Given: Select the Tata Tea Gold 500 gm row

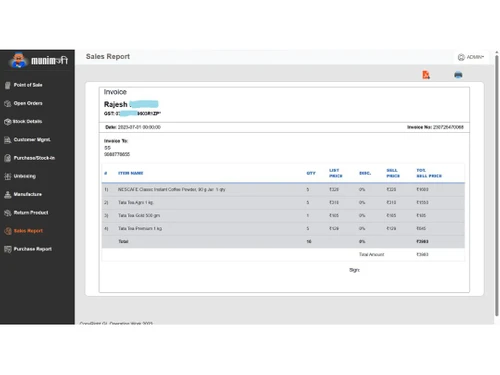Looking at the screenshot, I should point(283,216).
